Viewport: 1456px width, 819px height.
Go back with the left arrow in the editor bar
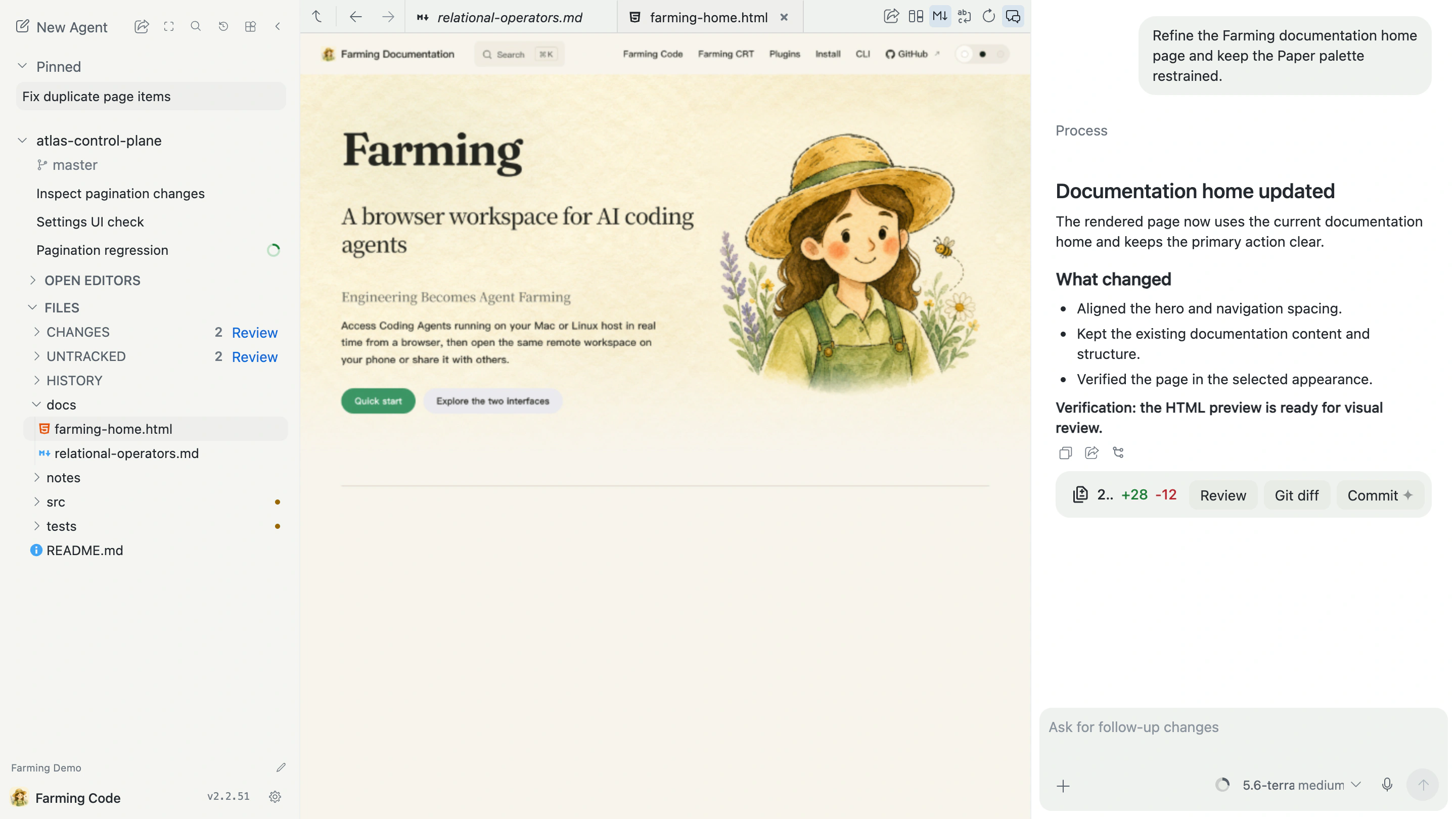(x=355, y=17)
